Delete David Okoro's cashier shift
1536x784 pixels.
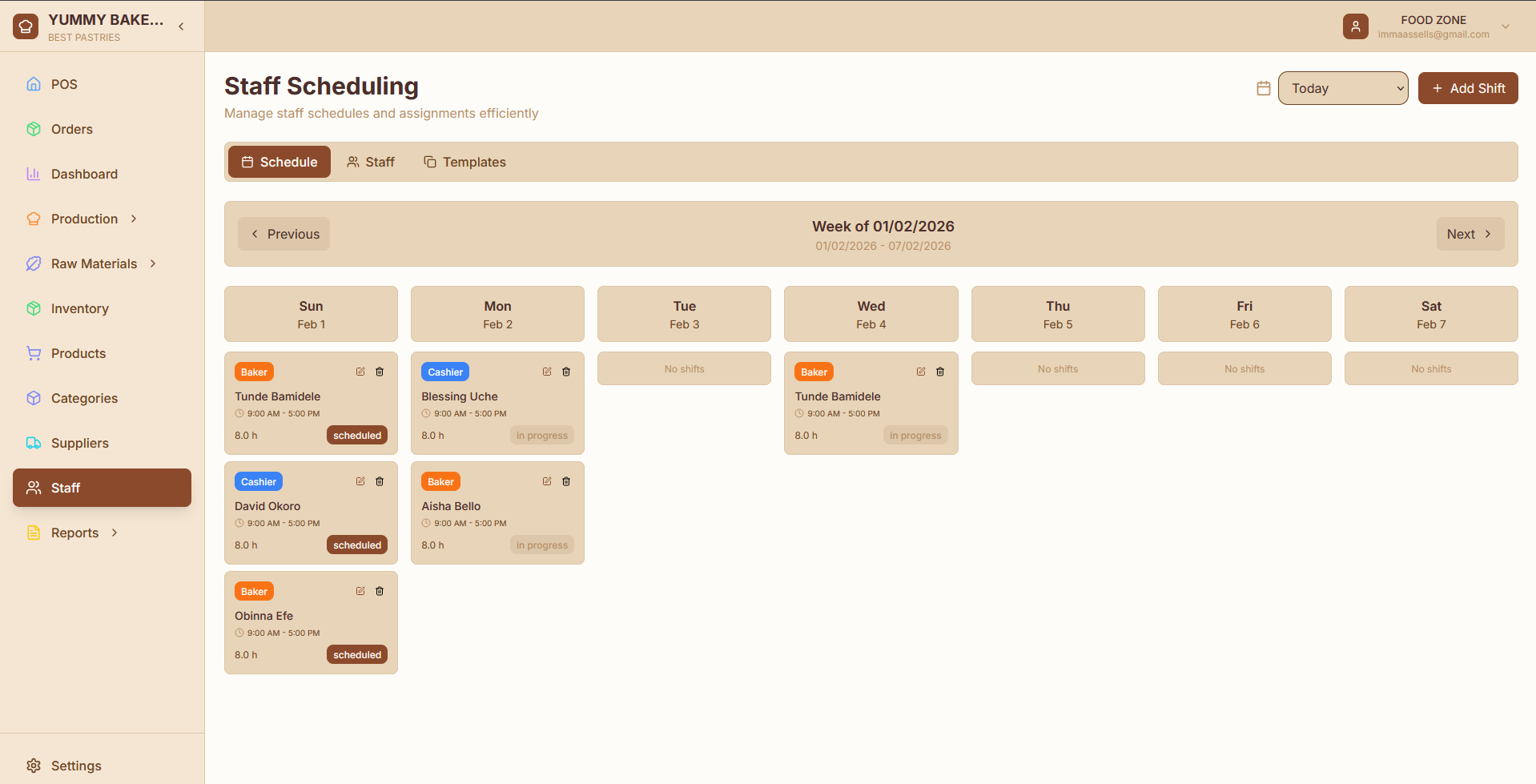(x=380, y=481)
